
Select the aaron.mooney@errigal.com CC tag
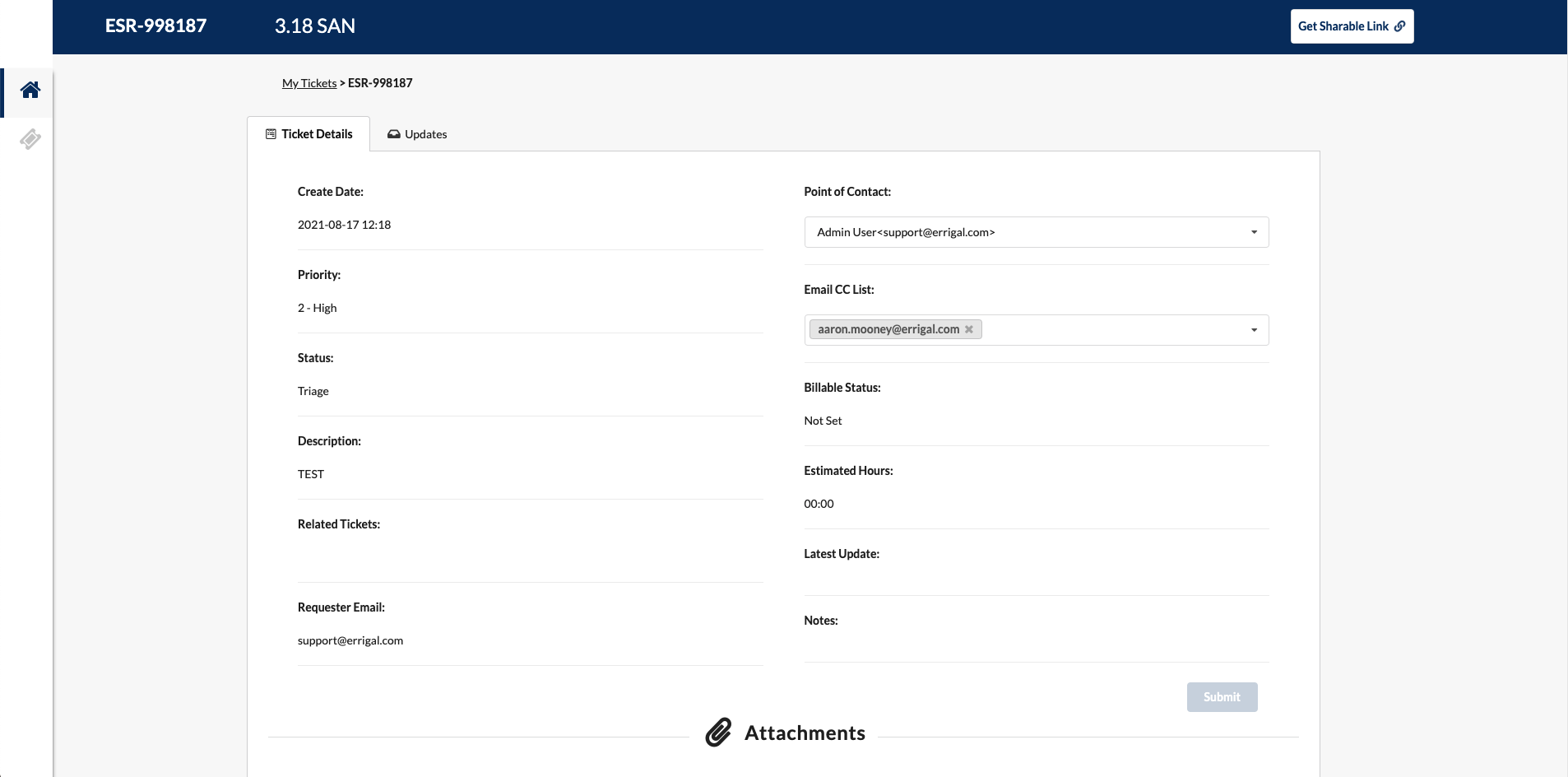click(x=888, y=330)
